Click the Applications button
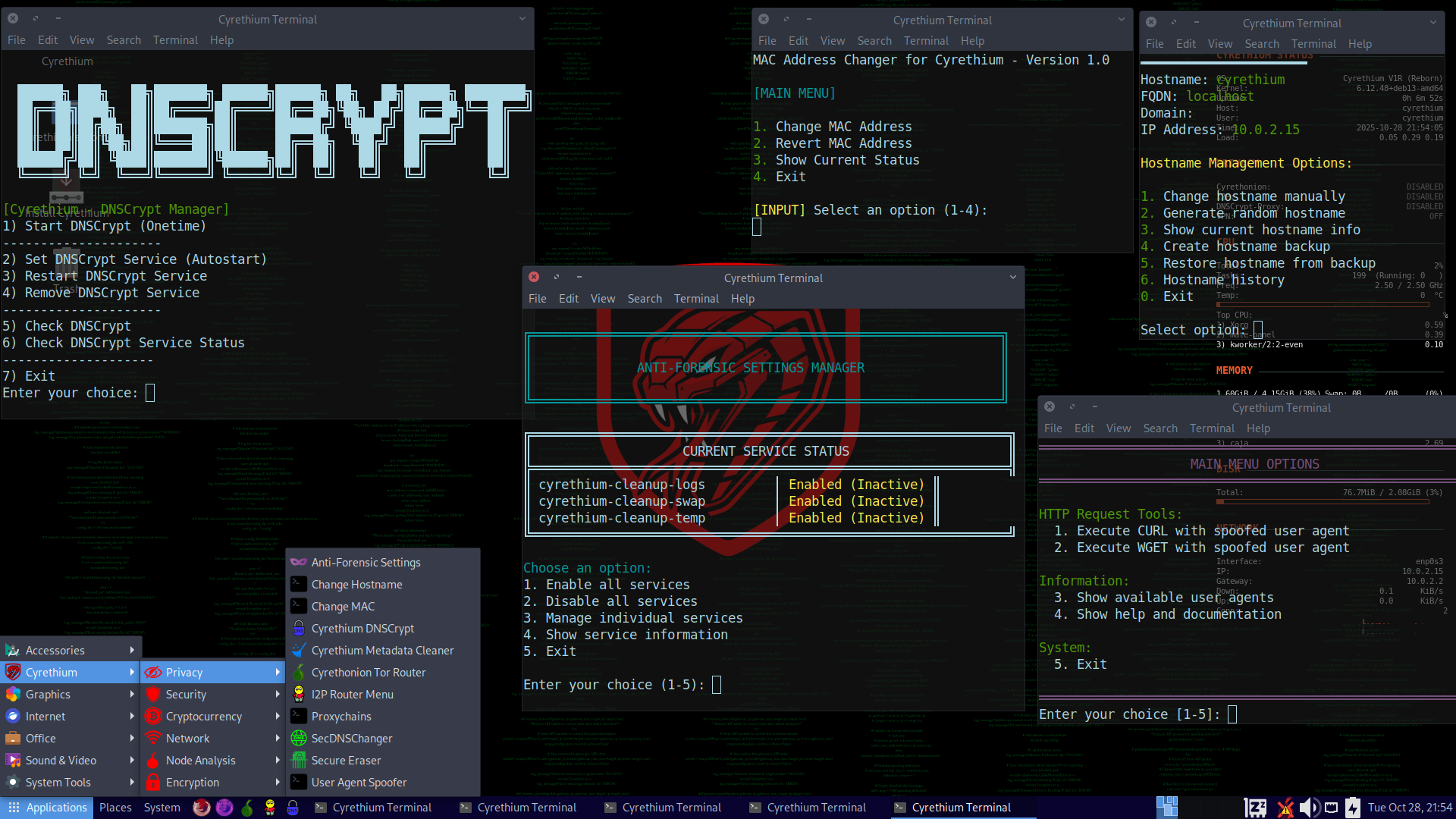Viewport: 1456px width, 819px height. 47,808
